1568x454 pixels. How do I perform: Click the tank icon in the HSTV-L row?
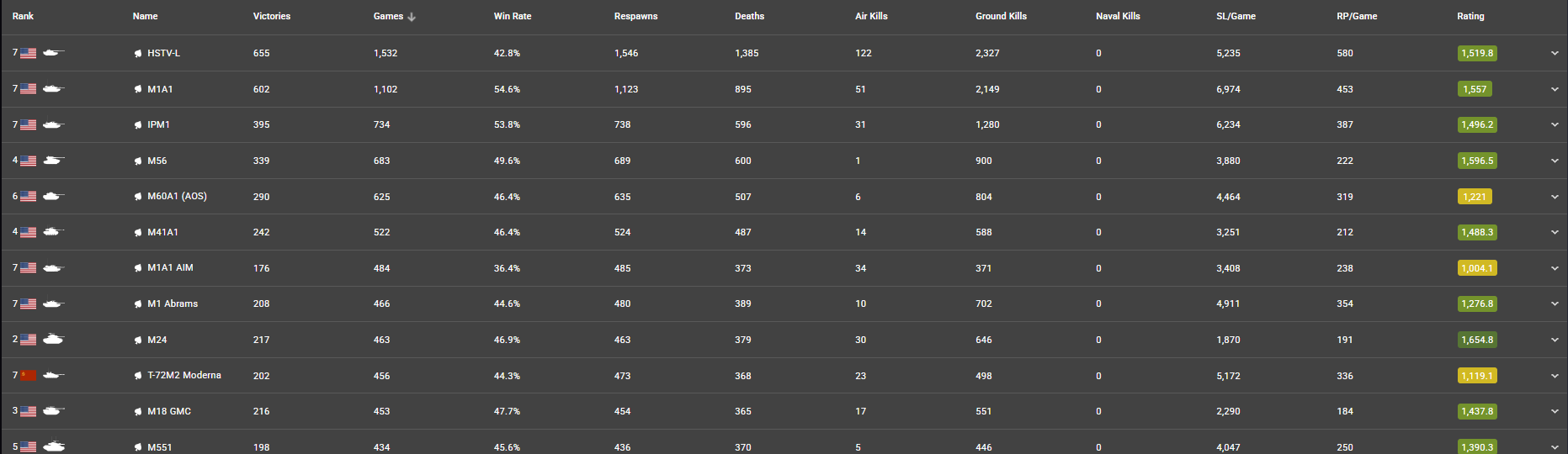pos(53,53)
